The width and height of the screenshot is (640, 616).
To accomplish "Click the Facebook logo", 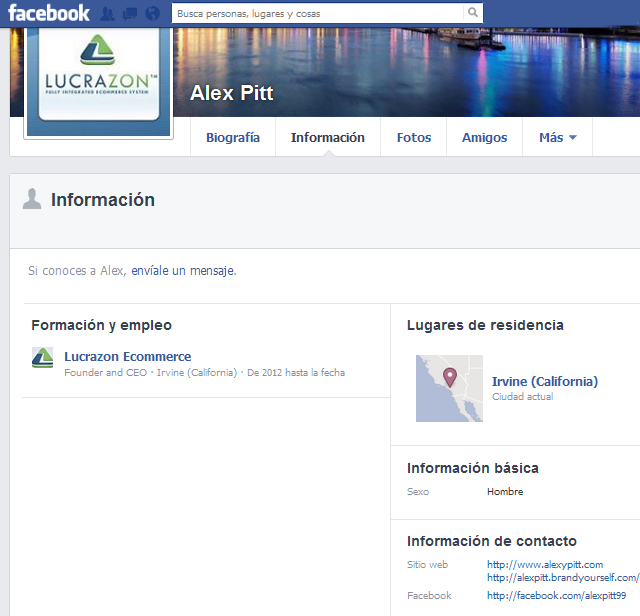I will (49, 13).
